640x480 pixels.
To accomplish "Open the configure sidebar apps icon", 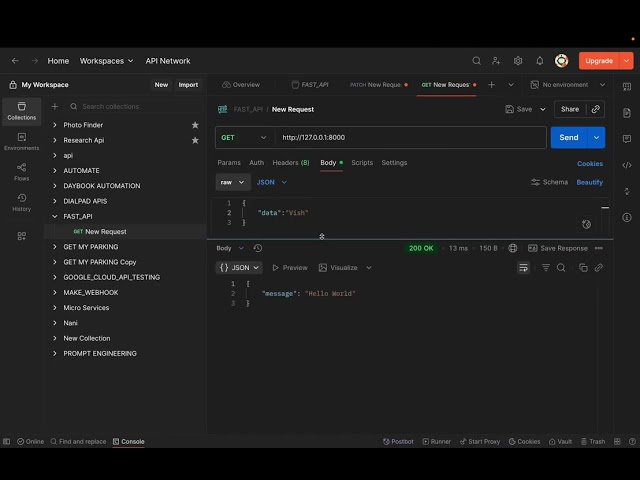I will pos(22,236).
